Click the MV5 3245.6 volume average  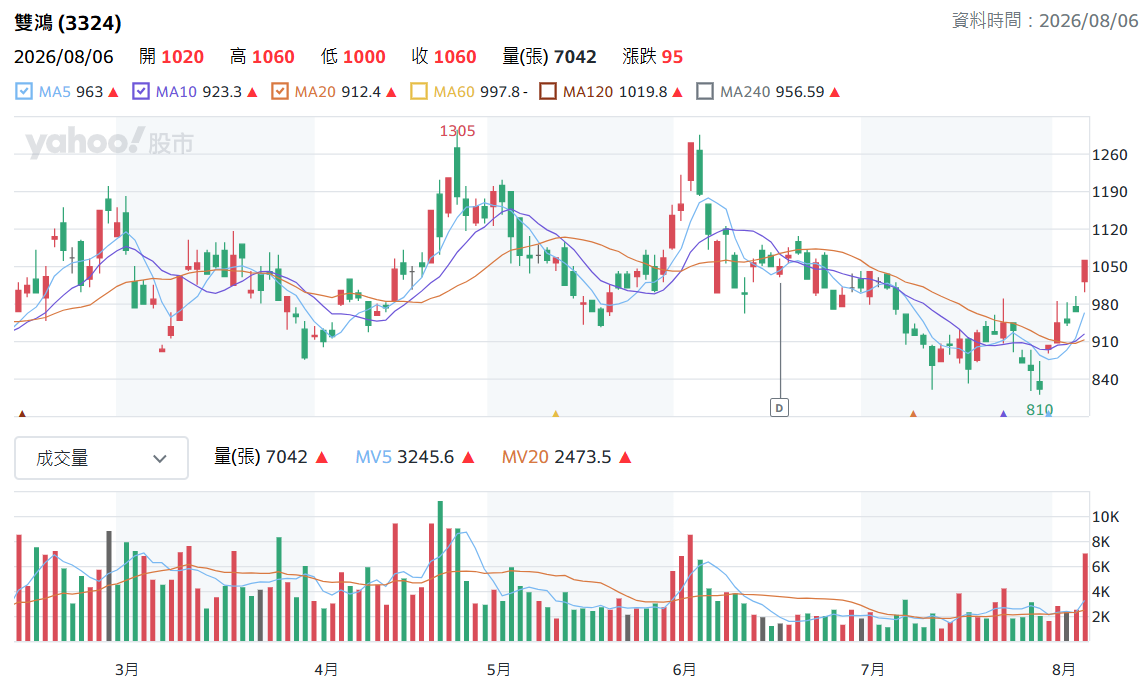(x=405, y=458)
